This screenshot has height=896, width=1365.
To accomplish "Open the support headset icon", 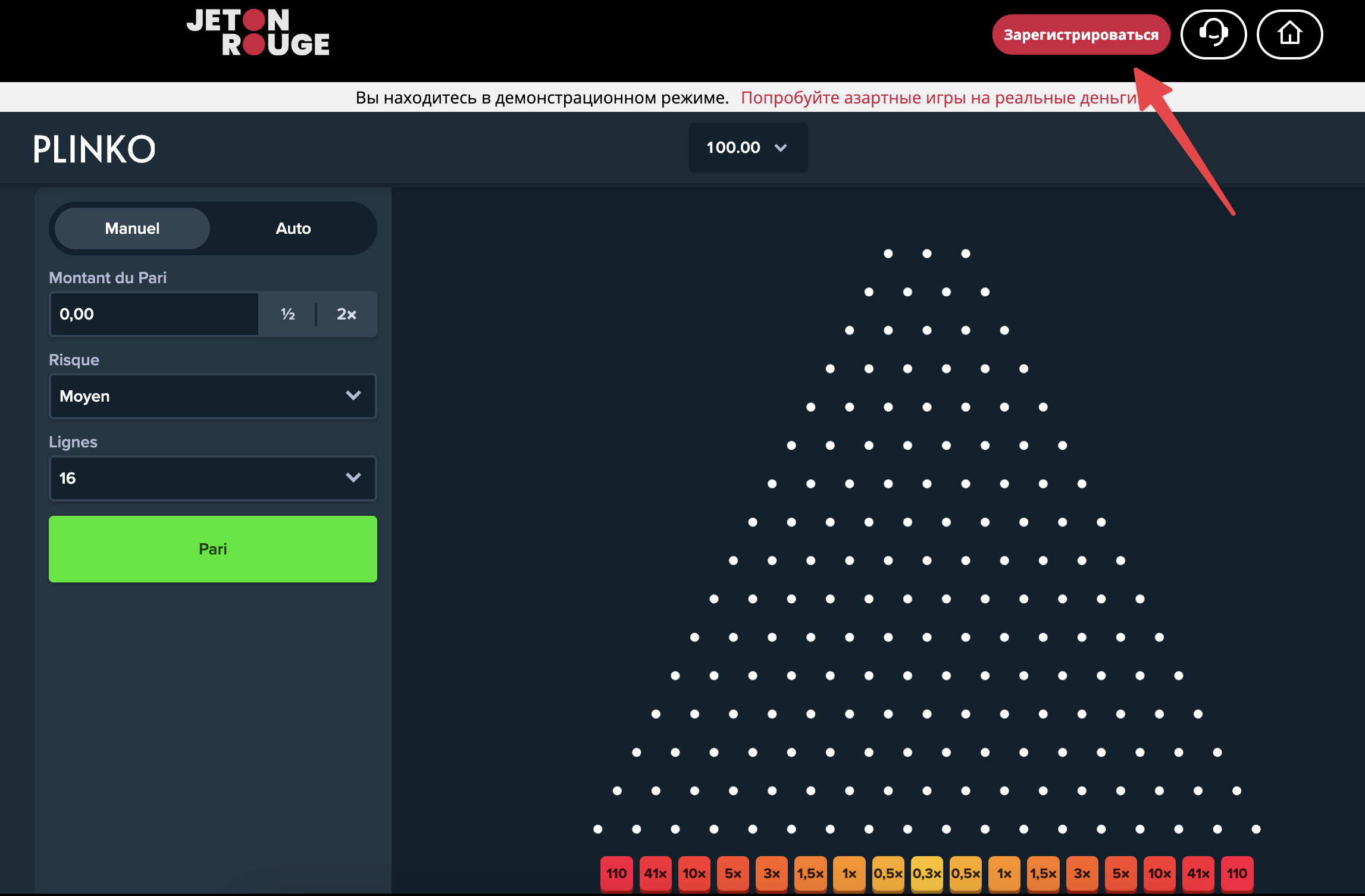I will (x=1213, y=35).
